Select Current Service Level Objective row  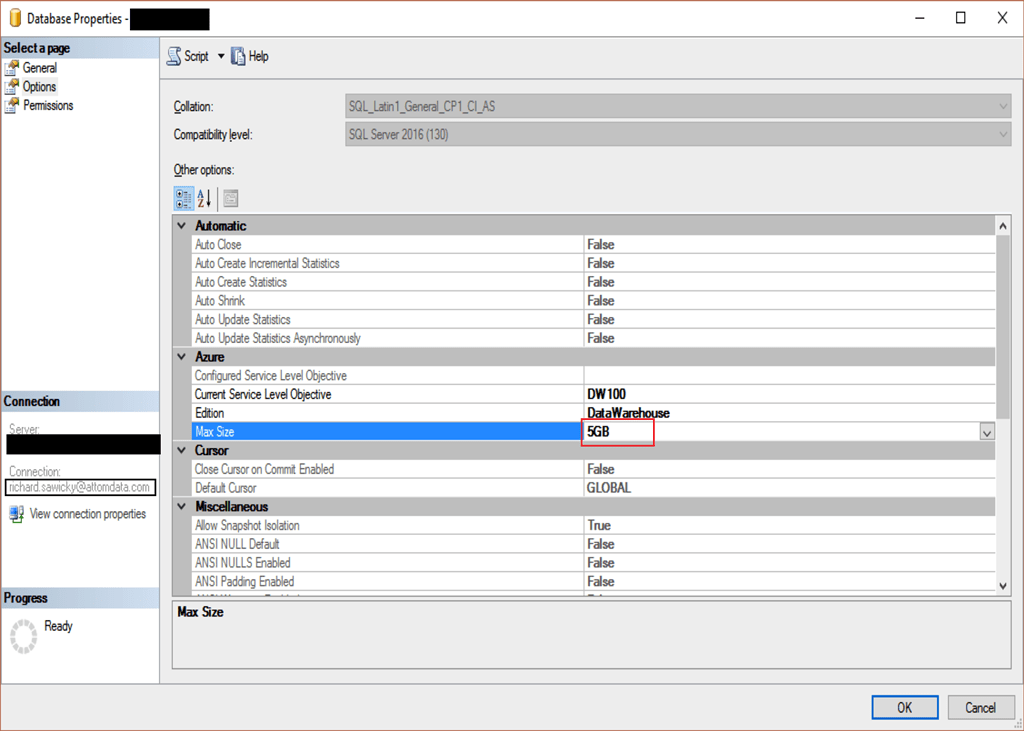(593, 395)
